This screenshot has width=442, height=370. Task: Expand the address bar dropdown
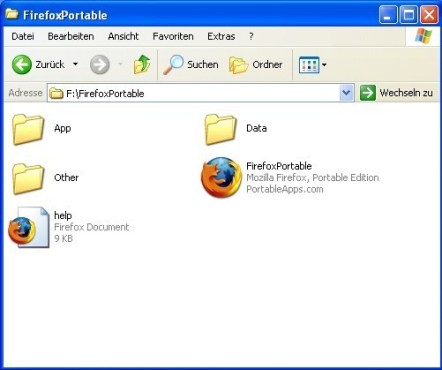click(x=346, y=93)
